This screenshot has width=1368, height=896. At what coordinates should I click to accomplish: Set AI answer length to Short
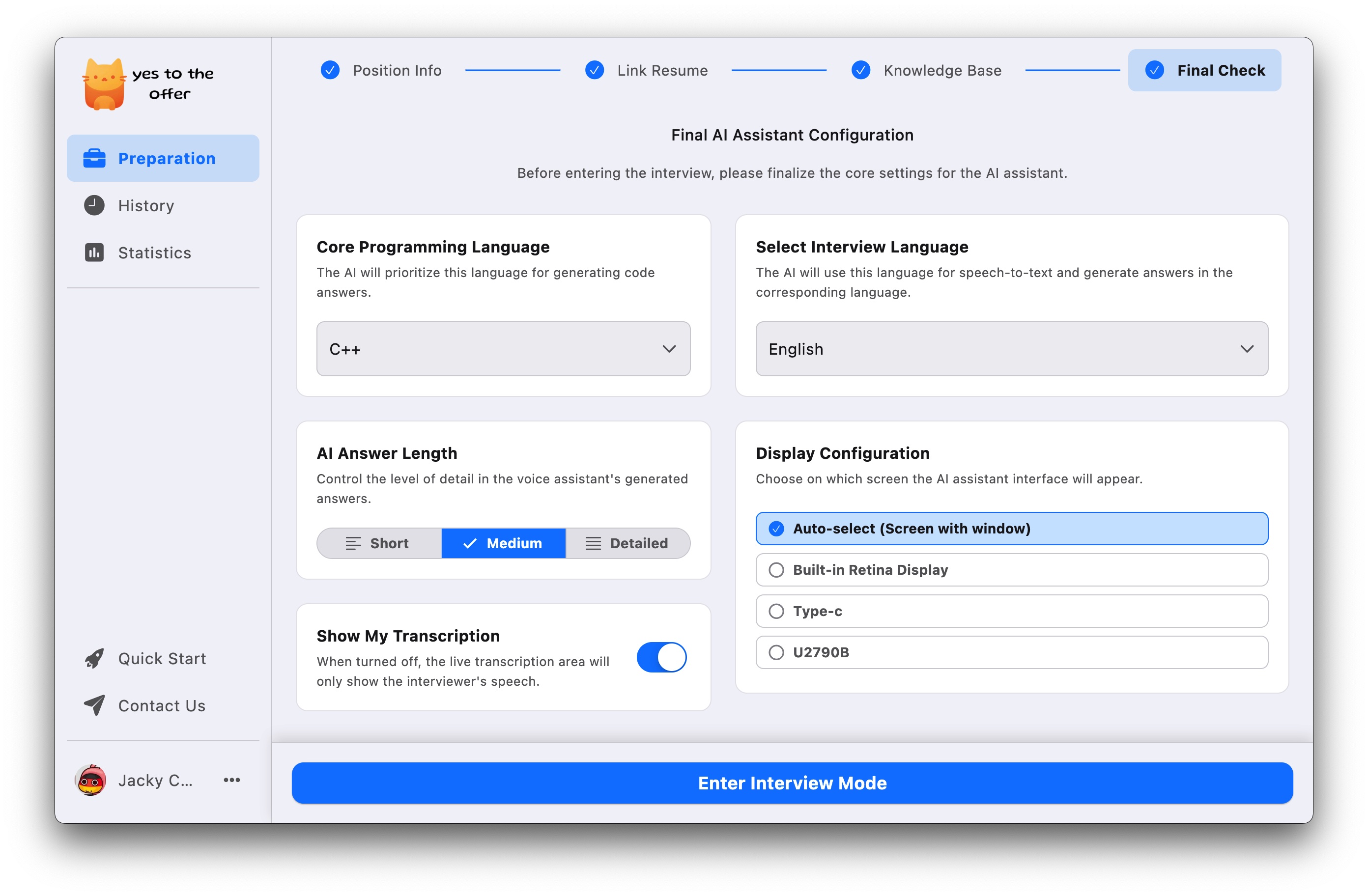pos(379,544)
